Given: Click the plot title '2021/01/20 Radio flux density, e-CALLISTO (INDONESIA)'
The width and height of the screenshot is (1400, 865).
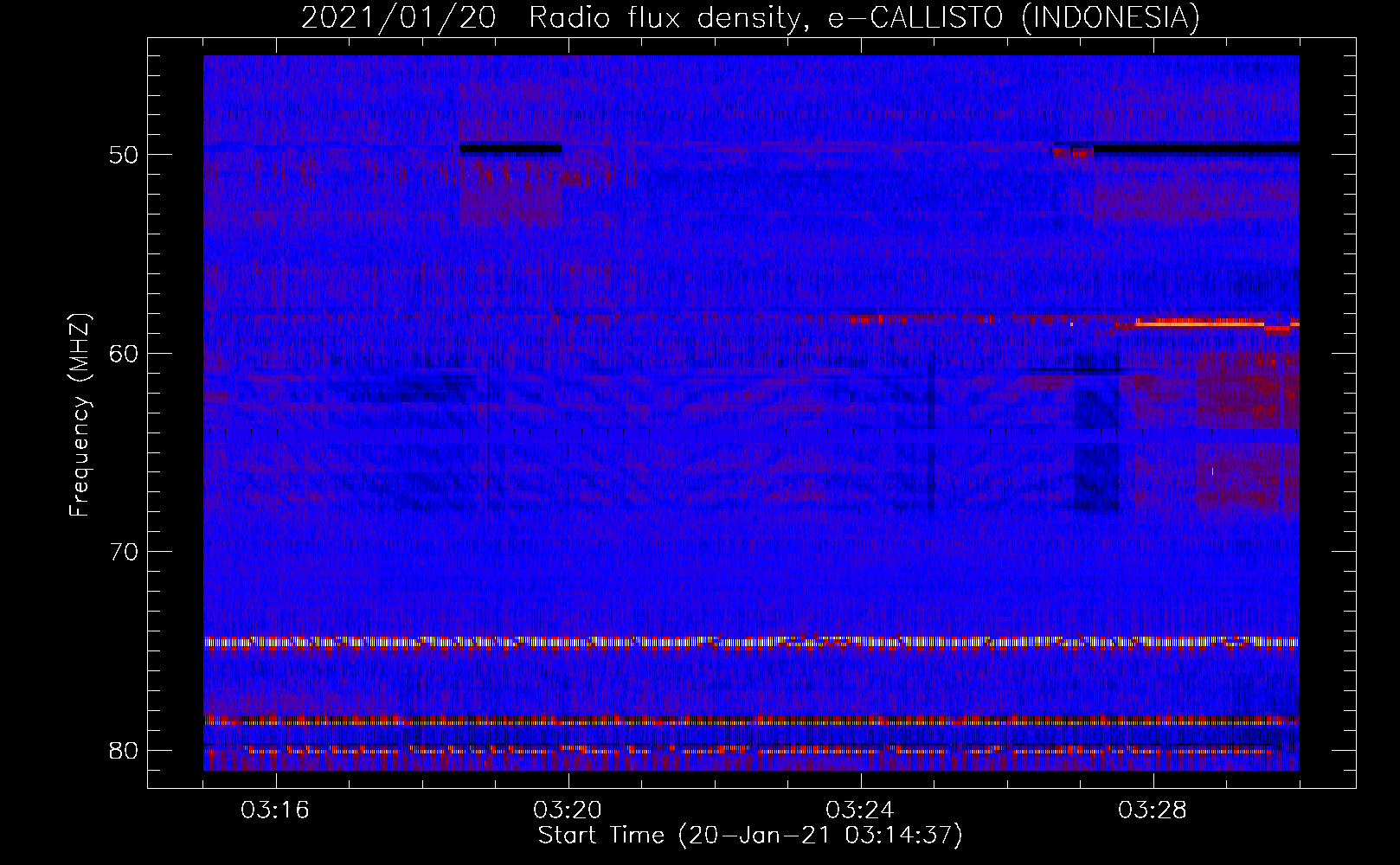Looking at the screenshot, I should pyautogui.click(x=750, y=17).
